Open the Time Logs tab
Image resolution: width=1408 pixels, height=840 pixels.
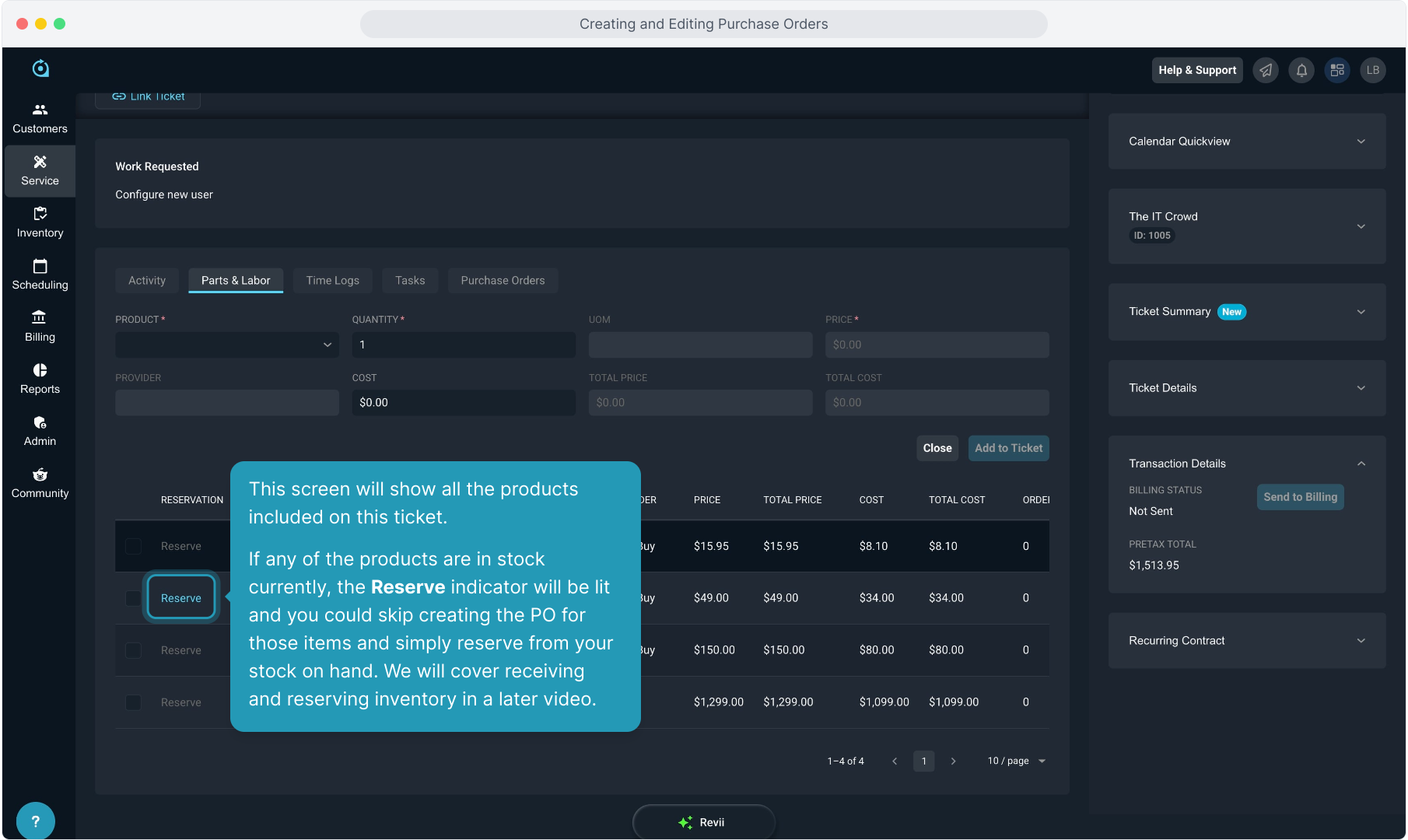tap(332, 281)
